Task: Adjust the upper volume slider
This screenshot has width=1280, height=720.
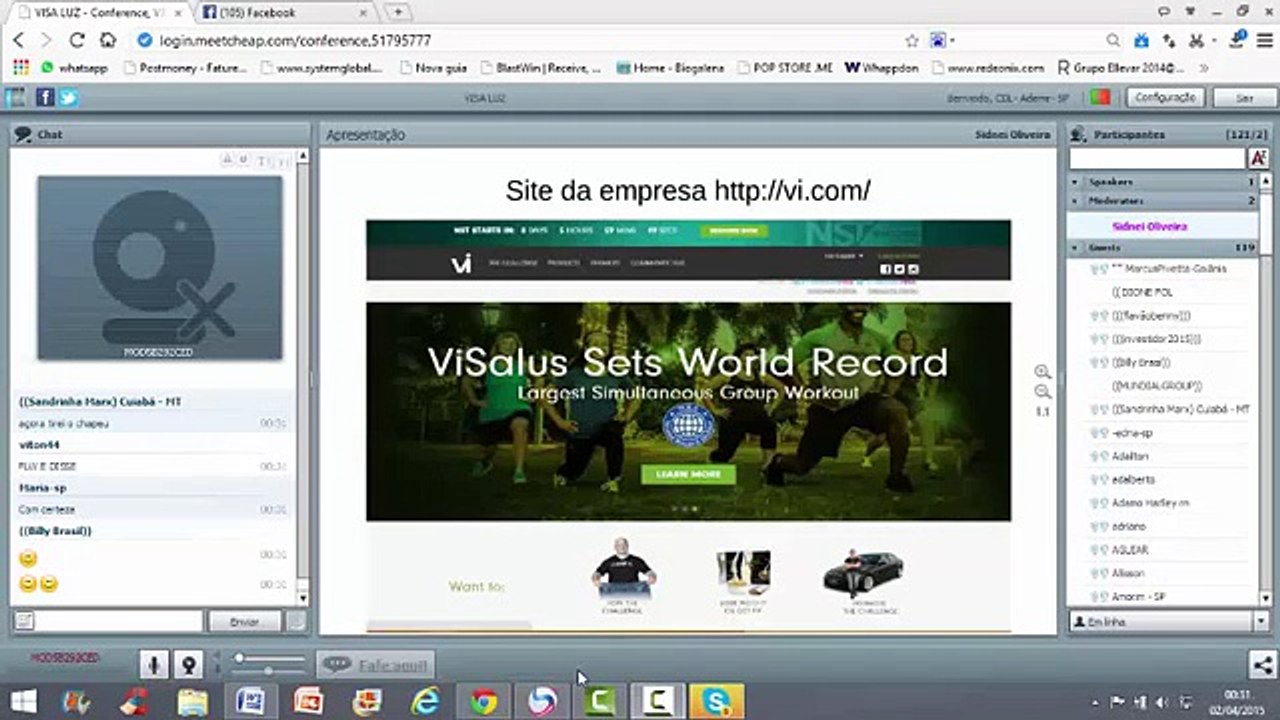Action: click(270, 657)
